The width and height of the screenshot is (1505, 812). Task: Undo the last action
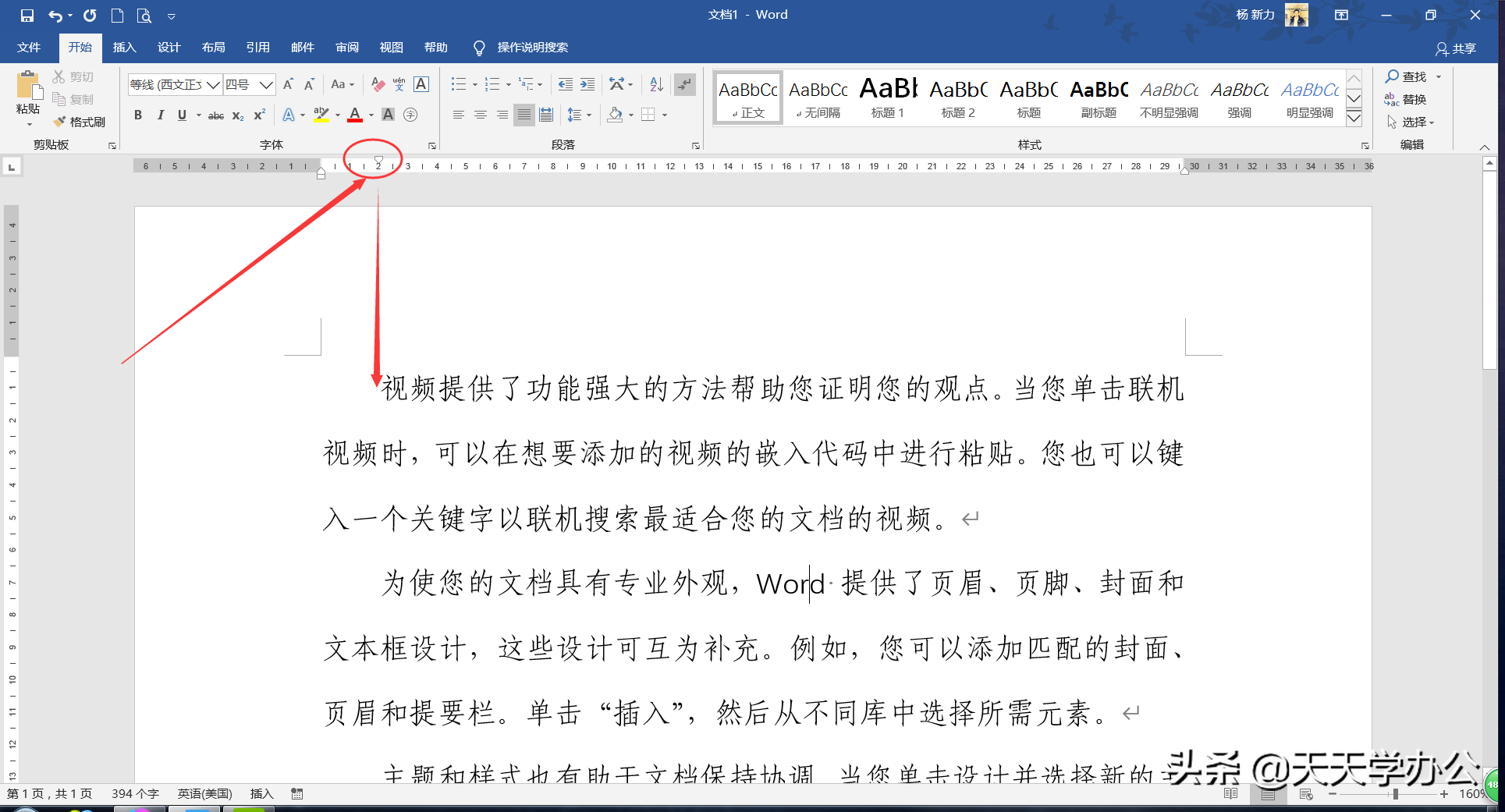click(x=55, y=15)
